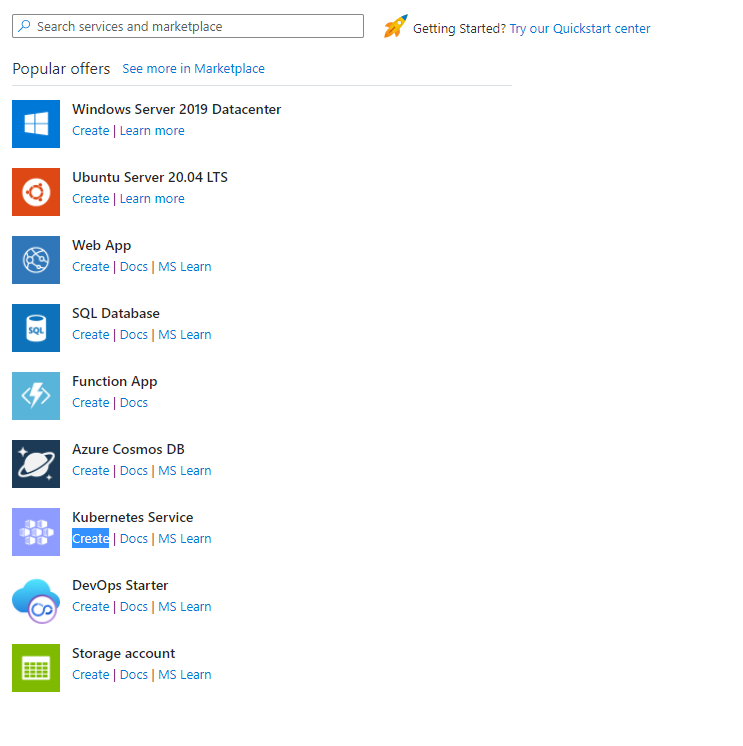
Task: Open MS Learn for SQL Database
Action: click(185, 334)
